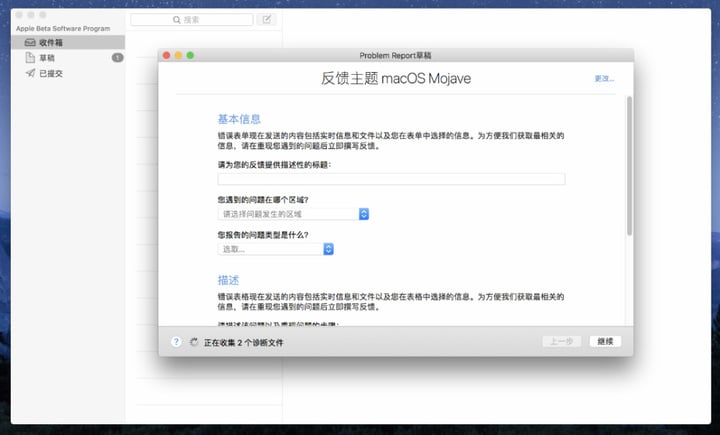Viewport: 720px width, 435px height.
Task: Click the Apple Beta Software Program label
Action: point(63,28)
